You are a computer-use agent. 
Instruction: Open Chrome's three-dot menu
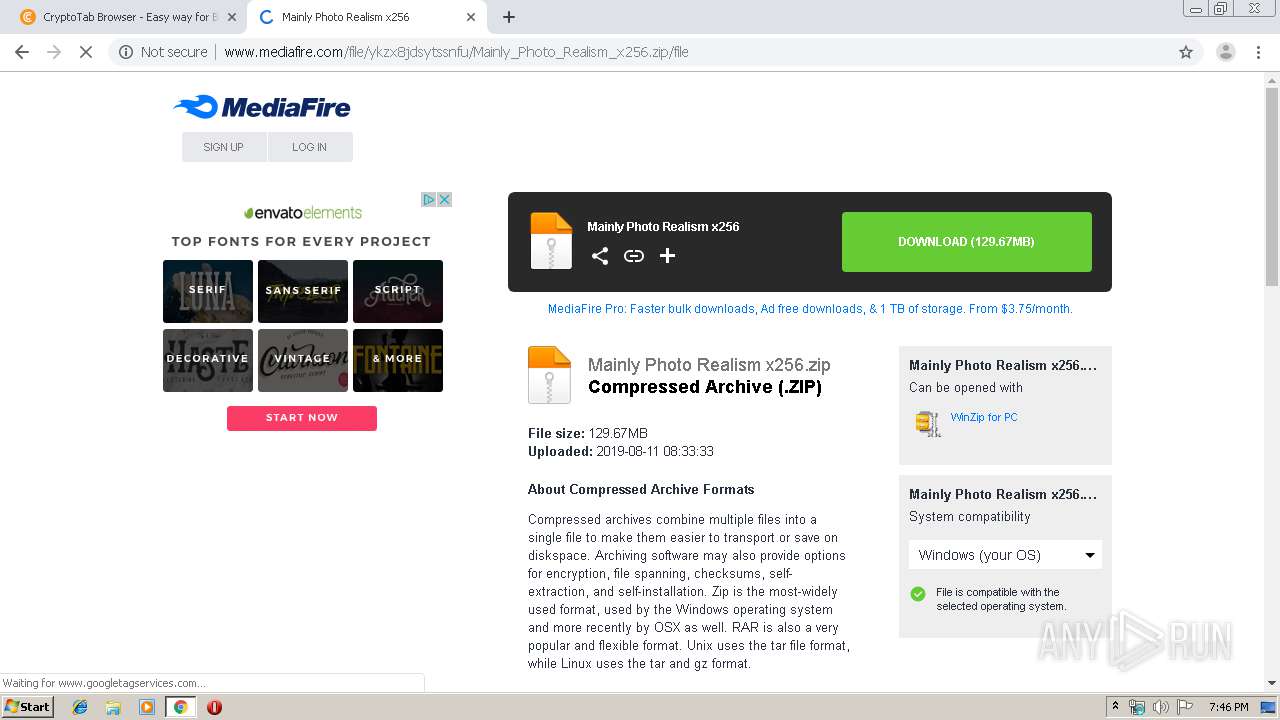tap(1258, 52)
